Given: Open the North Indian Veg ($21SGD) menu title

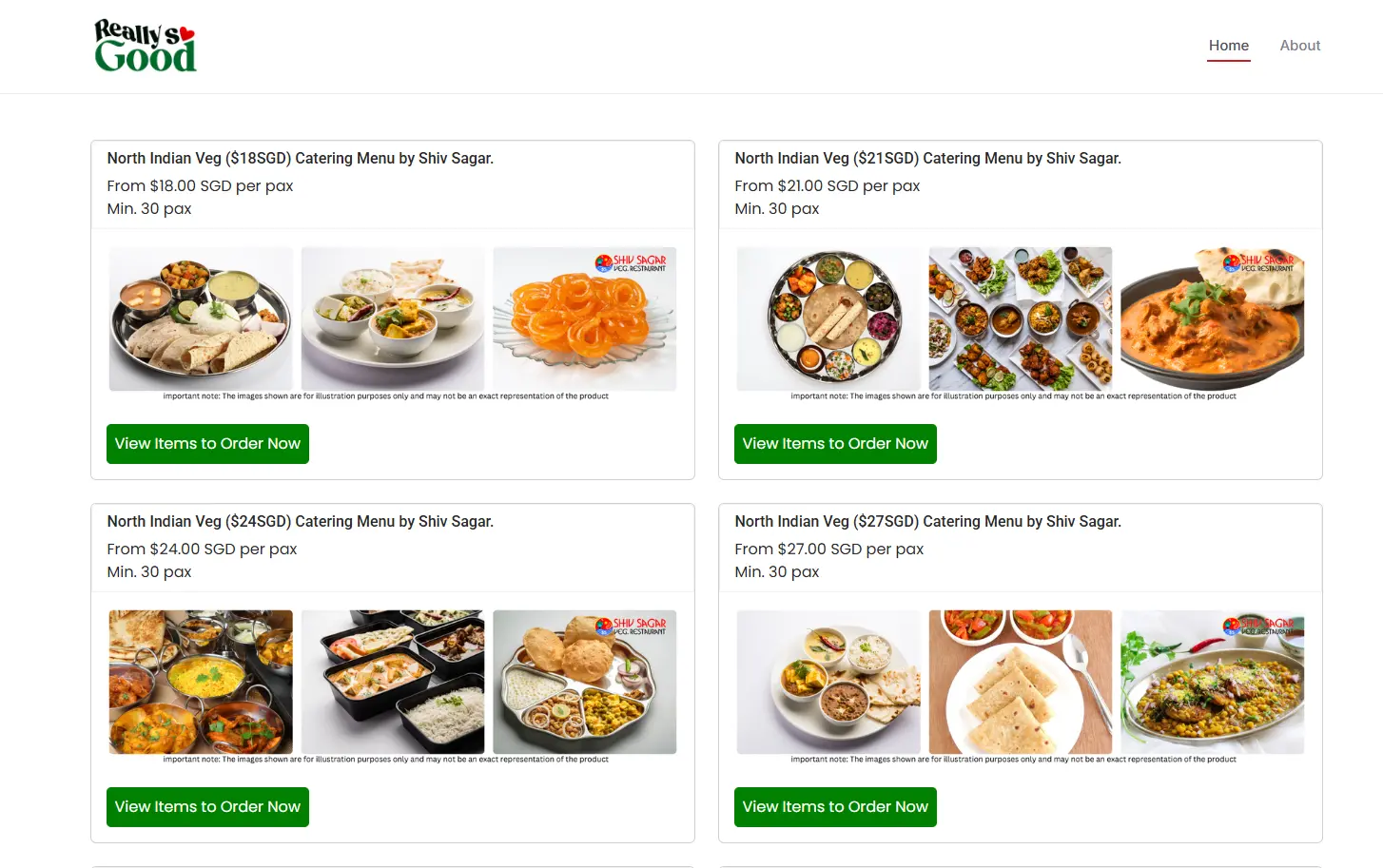Looking at the screenshot, I should pyautogui.click(x=927, y=159).
